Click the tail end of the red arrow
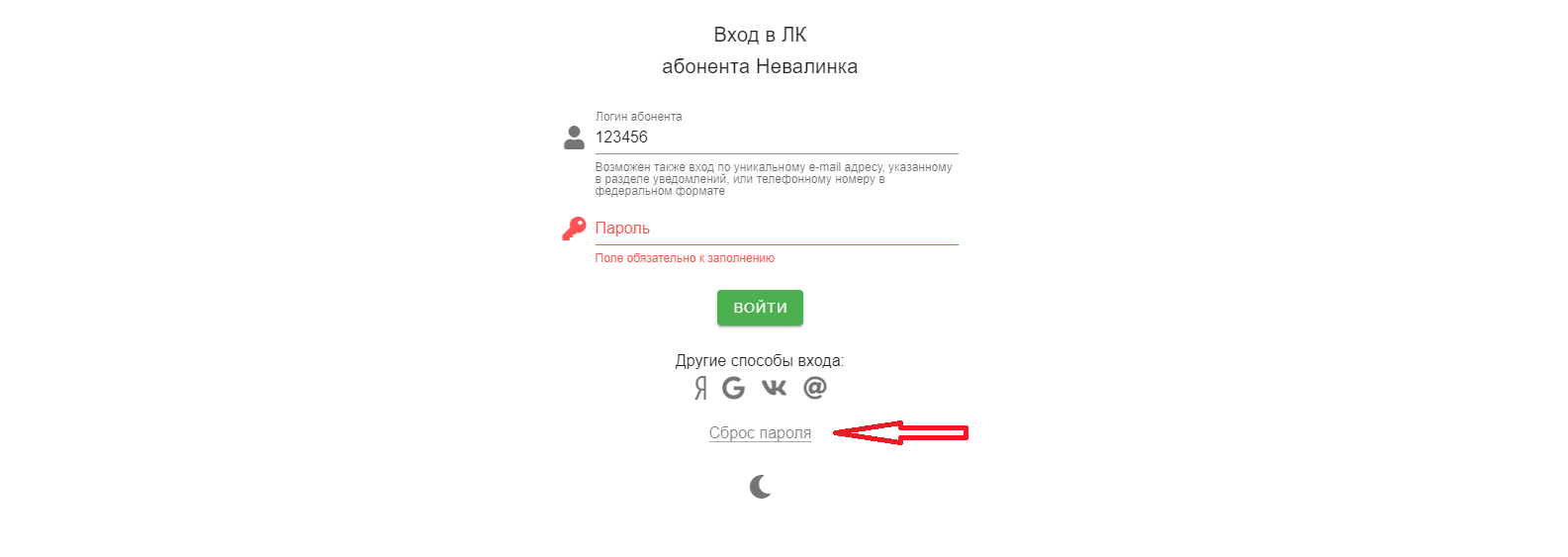The height and width of the screenshot is (557, 1568). coord(964,432)
